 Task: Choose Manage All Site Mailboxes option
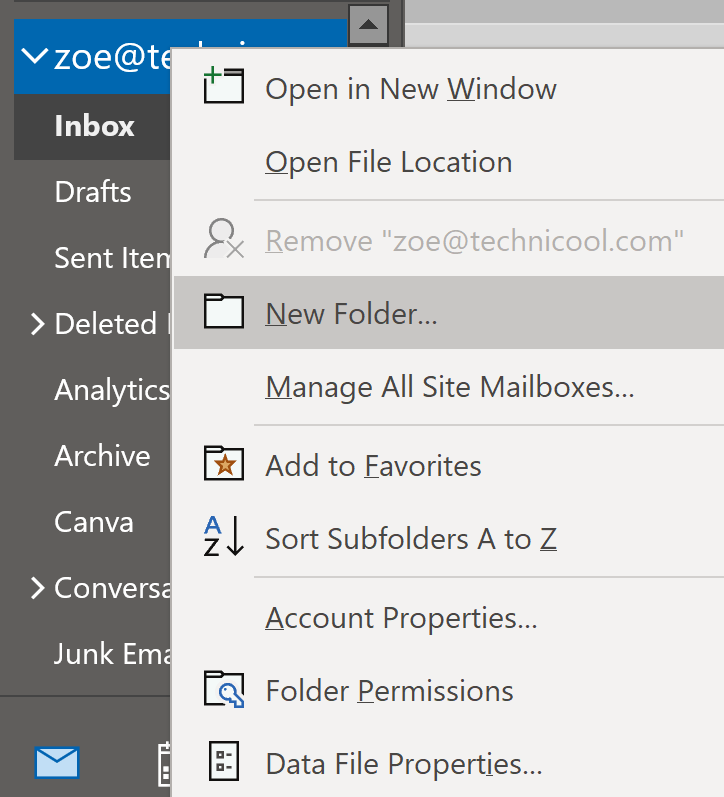(449, 386)
